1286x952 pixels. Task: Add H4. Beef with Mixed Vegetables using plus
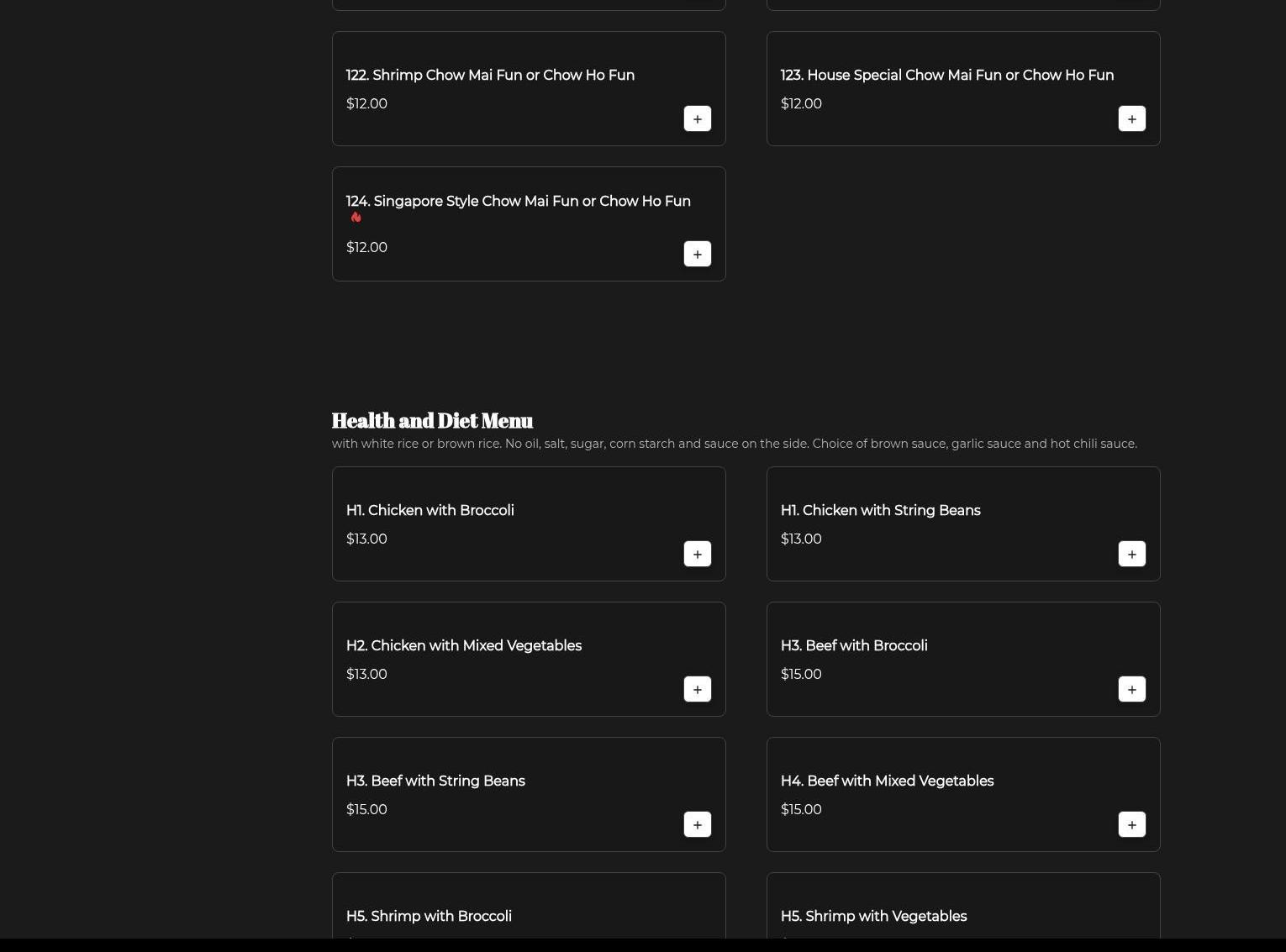[1132, 824]
